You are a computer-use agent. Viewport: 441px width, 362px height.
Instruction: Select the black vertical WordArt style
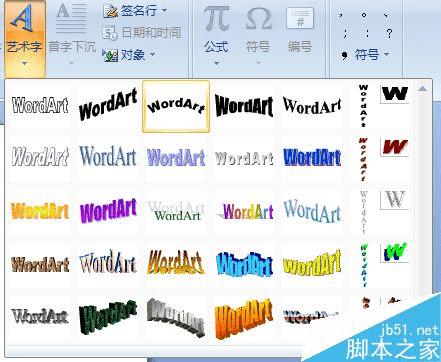click(x=363, y=105)
